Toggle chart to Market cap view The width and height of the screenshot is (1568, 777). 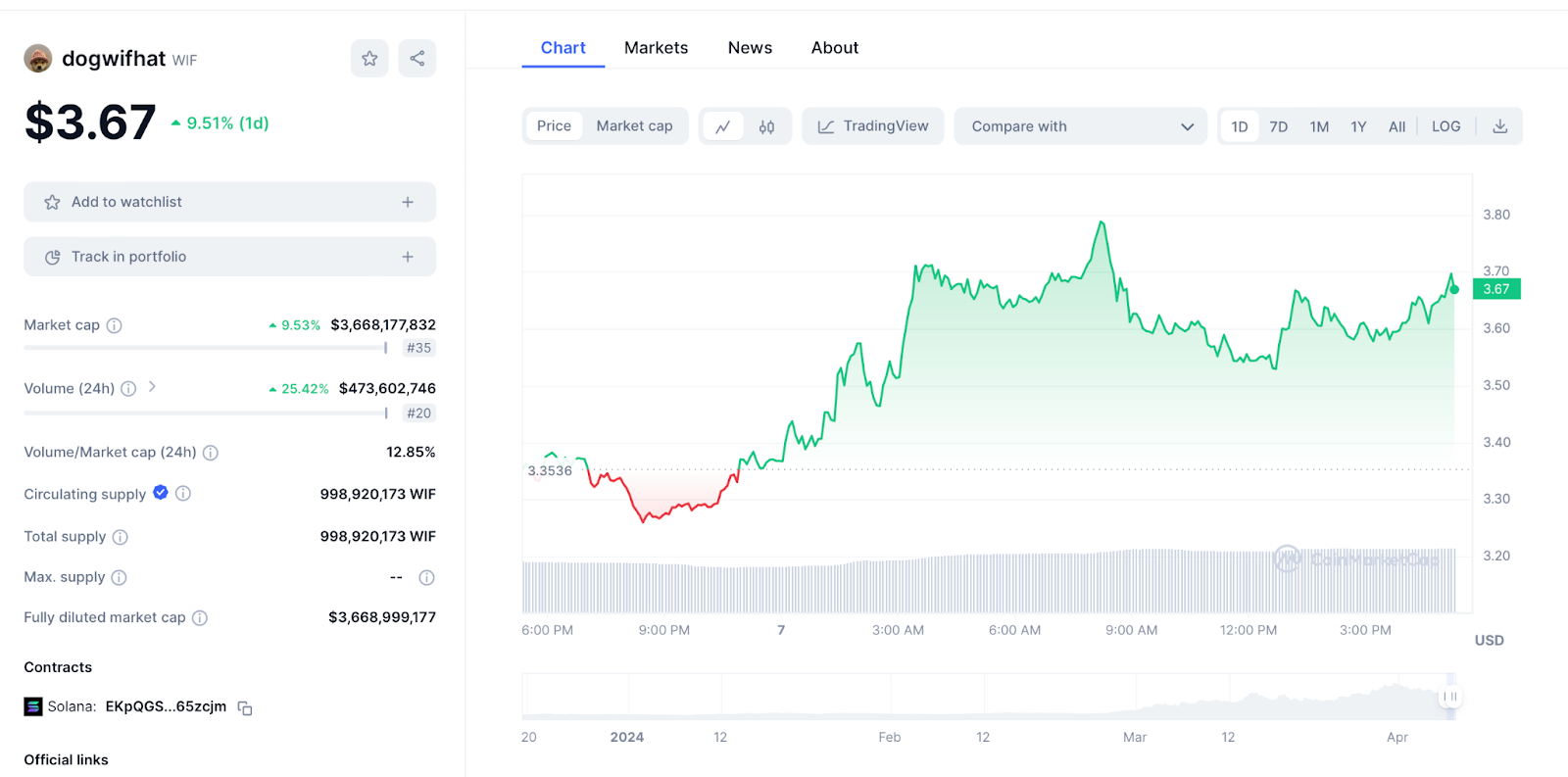pyautogui.click(x=634, y=126)
